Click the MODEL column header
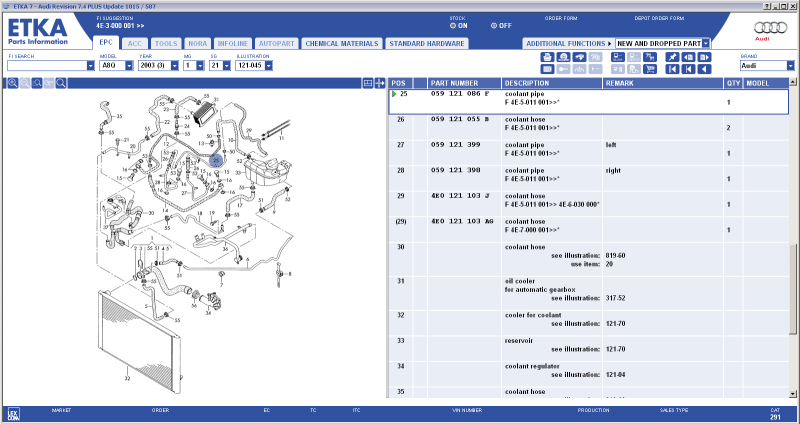 coord(765,83)
